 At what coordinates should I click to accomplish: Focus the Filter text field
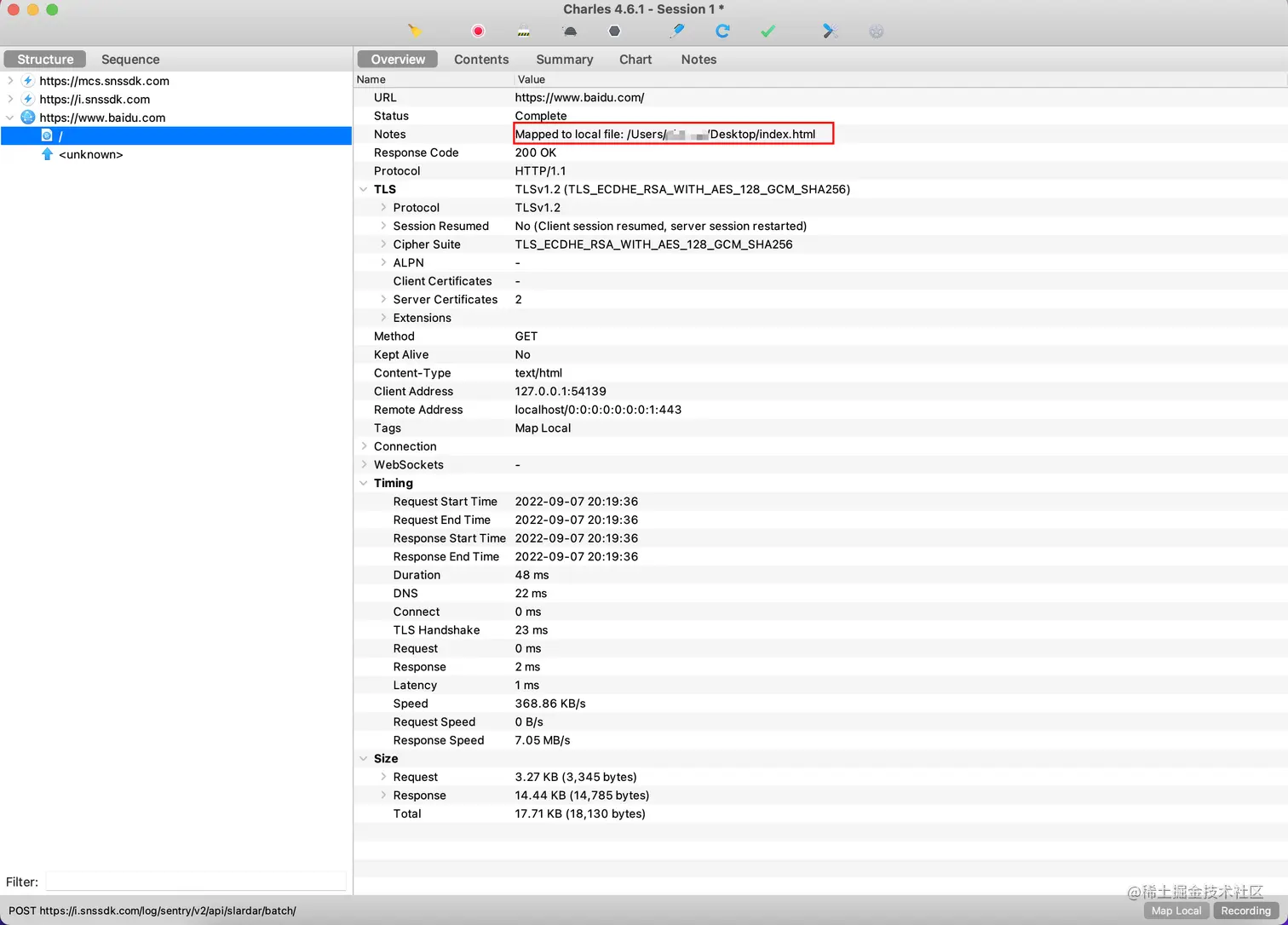[x=196, y=882]
